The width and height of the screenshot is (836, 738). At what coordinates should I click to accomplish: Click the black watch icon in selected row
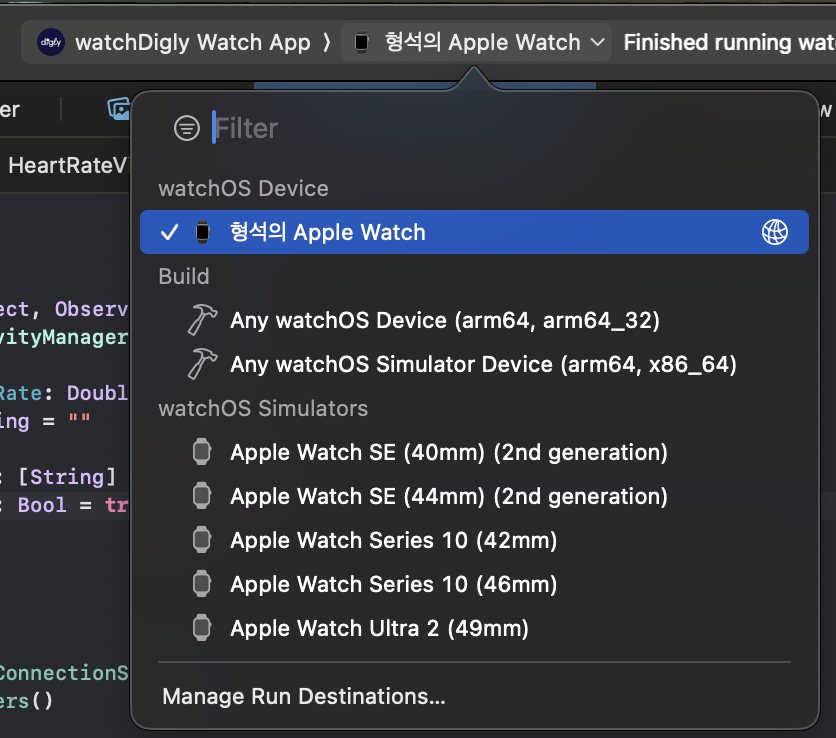click(x=203, y=232)
